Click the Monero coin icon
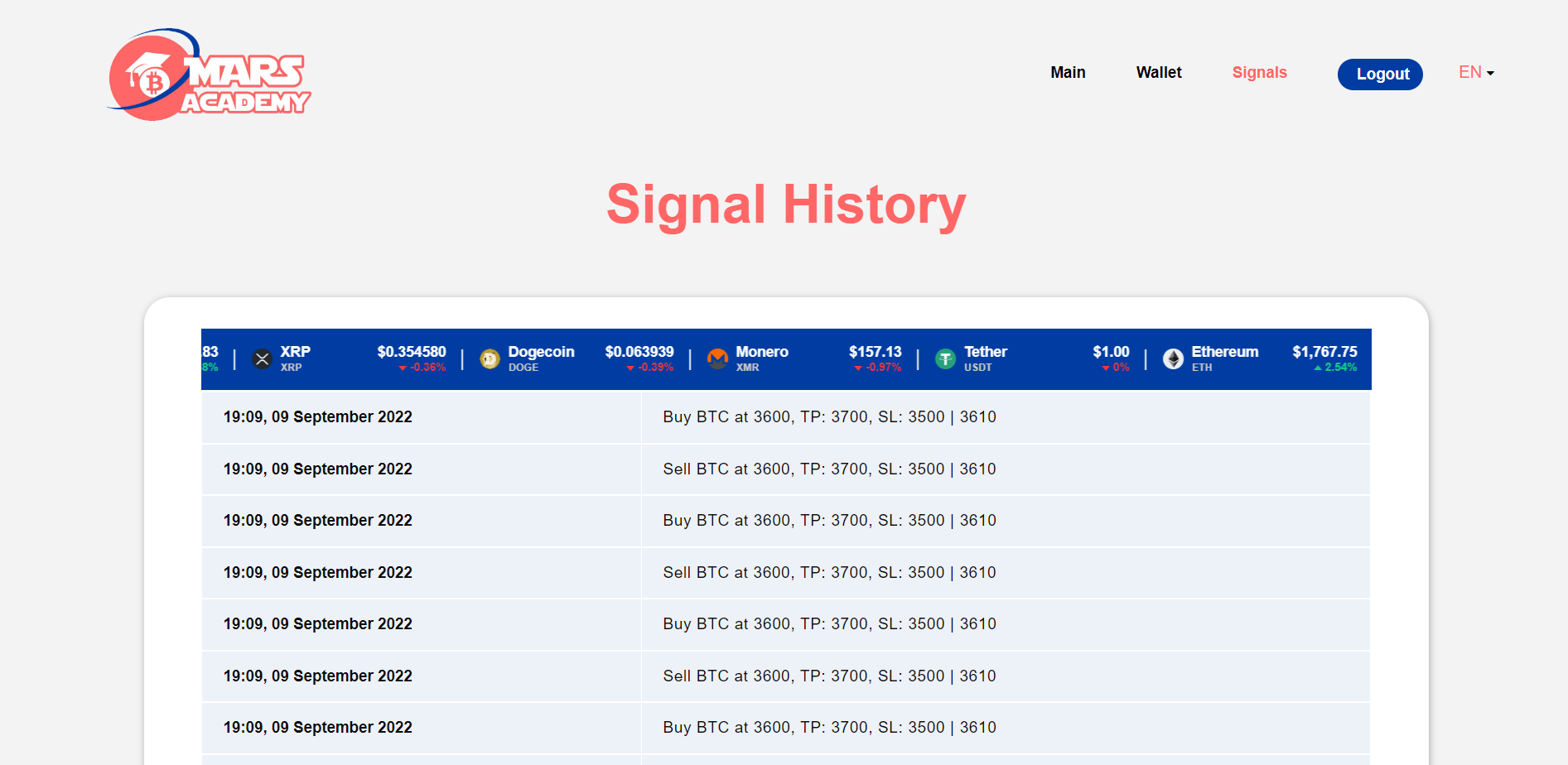This screenshot has height=765, width=1568. coord(717,358)
